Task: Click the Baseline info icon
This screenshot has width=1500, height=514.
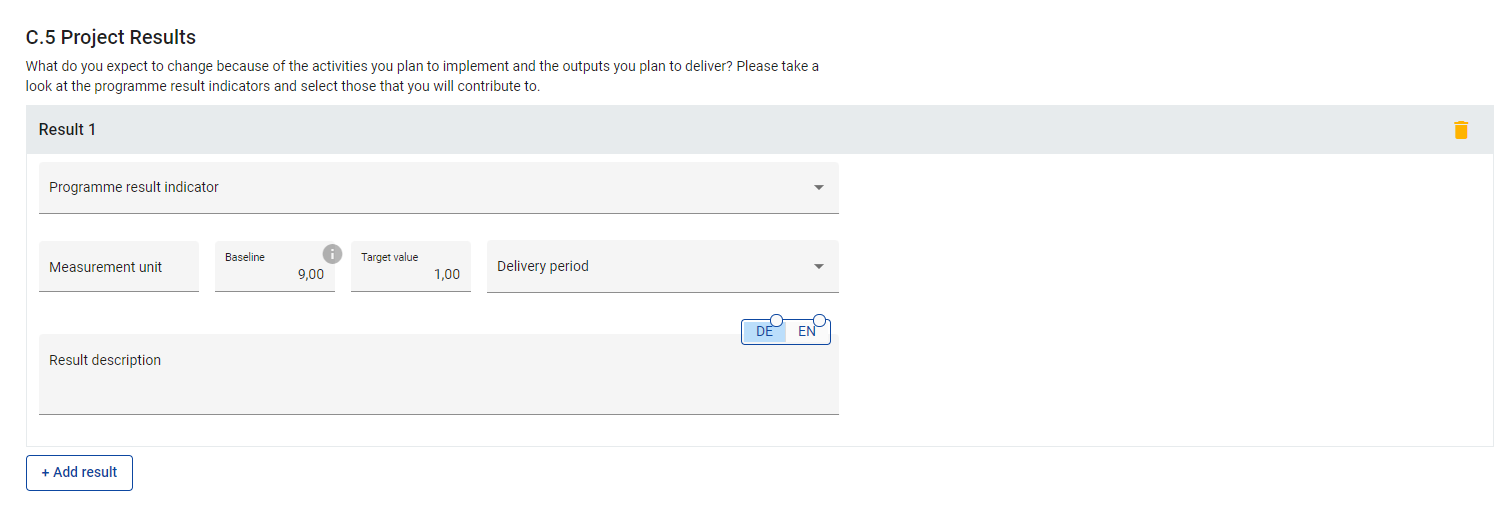Action: [332, 254]
